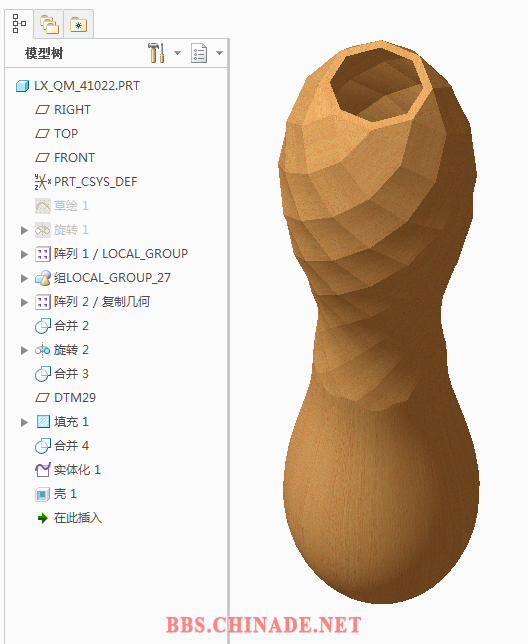The image size is (528, 644).
Task: Open the tree display dropdown arrow
Action: pos(219,53)
